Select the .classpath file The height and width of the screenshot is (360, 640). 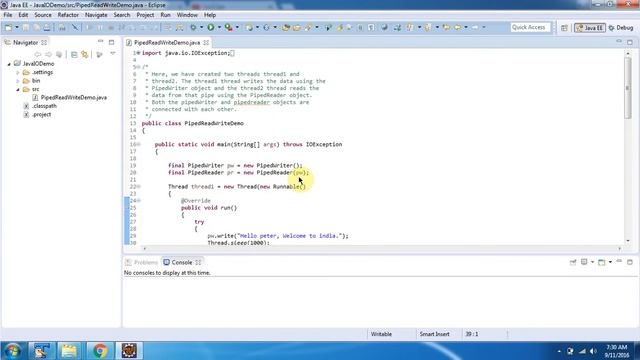tap(44, 106)
